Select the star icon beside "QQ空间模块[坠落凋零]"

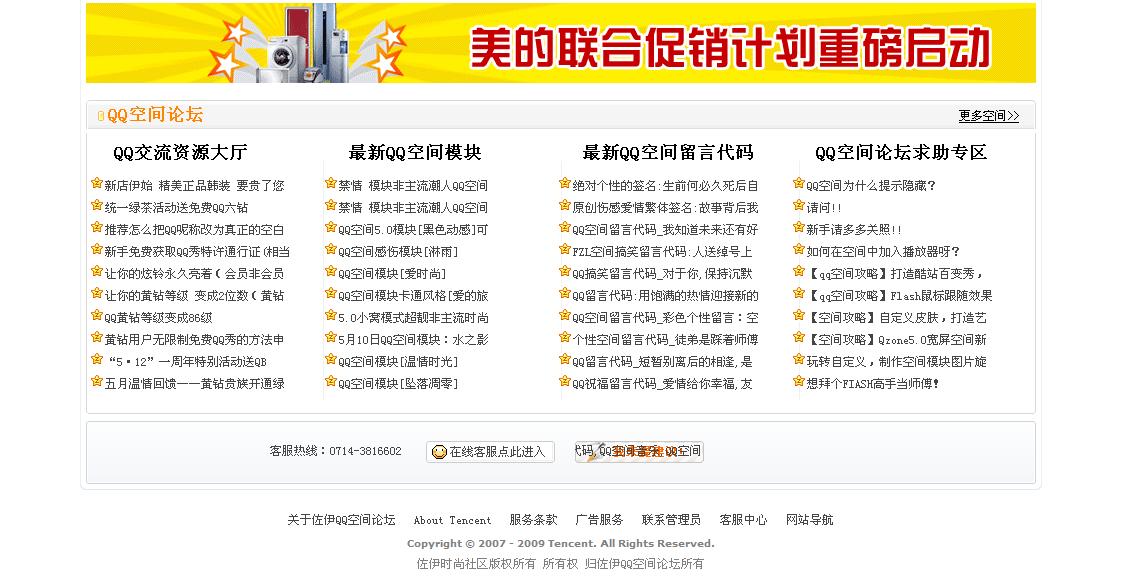point(330,382)
